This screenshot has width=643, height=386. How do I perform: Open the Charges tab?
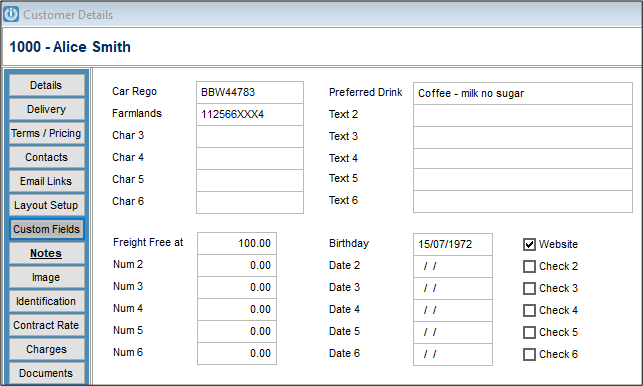[x=46, y=349]
